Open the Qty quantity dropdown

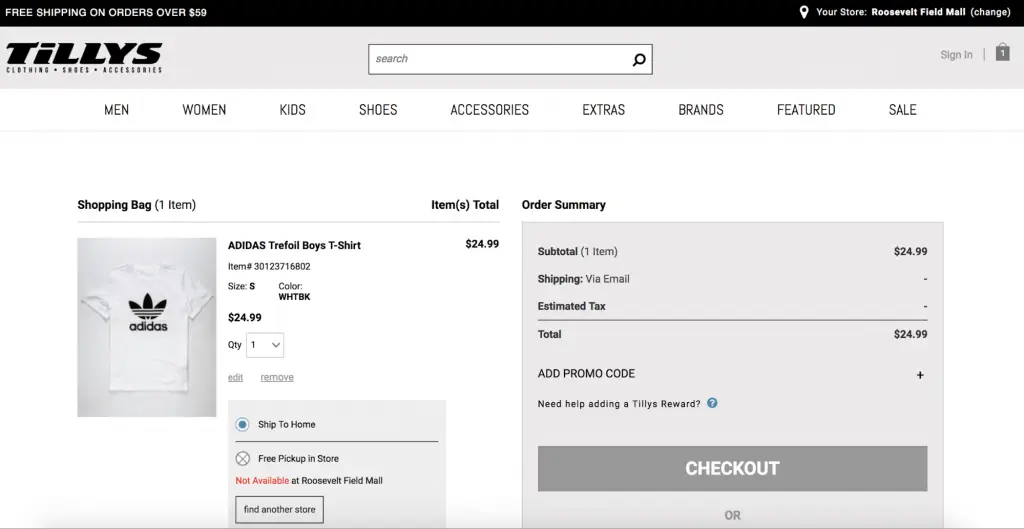tap(264, 345)
